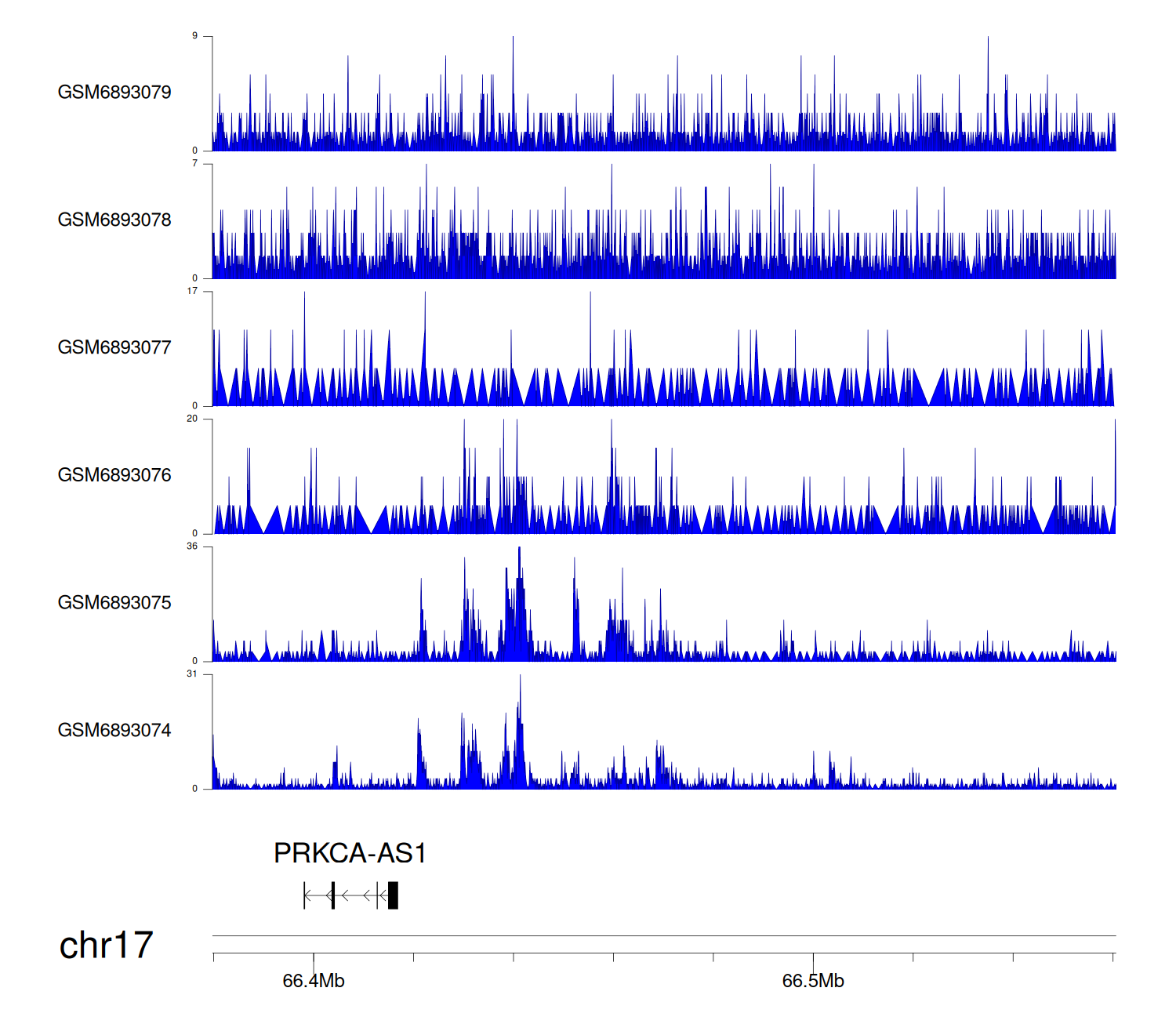1176x1035 pixels.
Task: Click the y-axis maximum value 17
Action: 192,291
